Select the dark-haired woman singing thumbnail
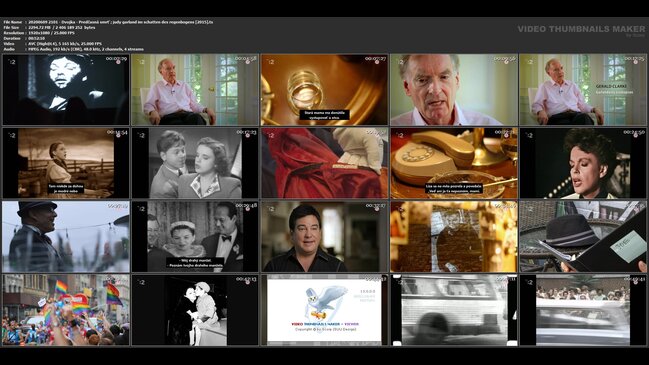Screen dimensions: 649x365 click(583, 163)
